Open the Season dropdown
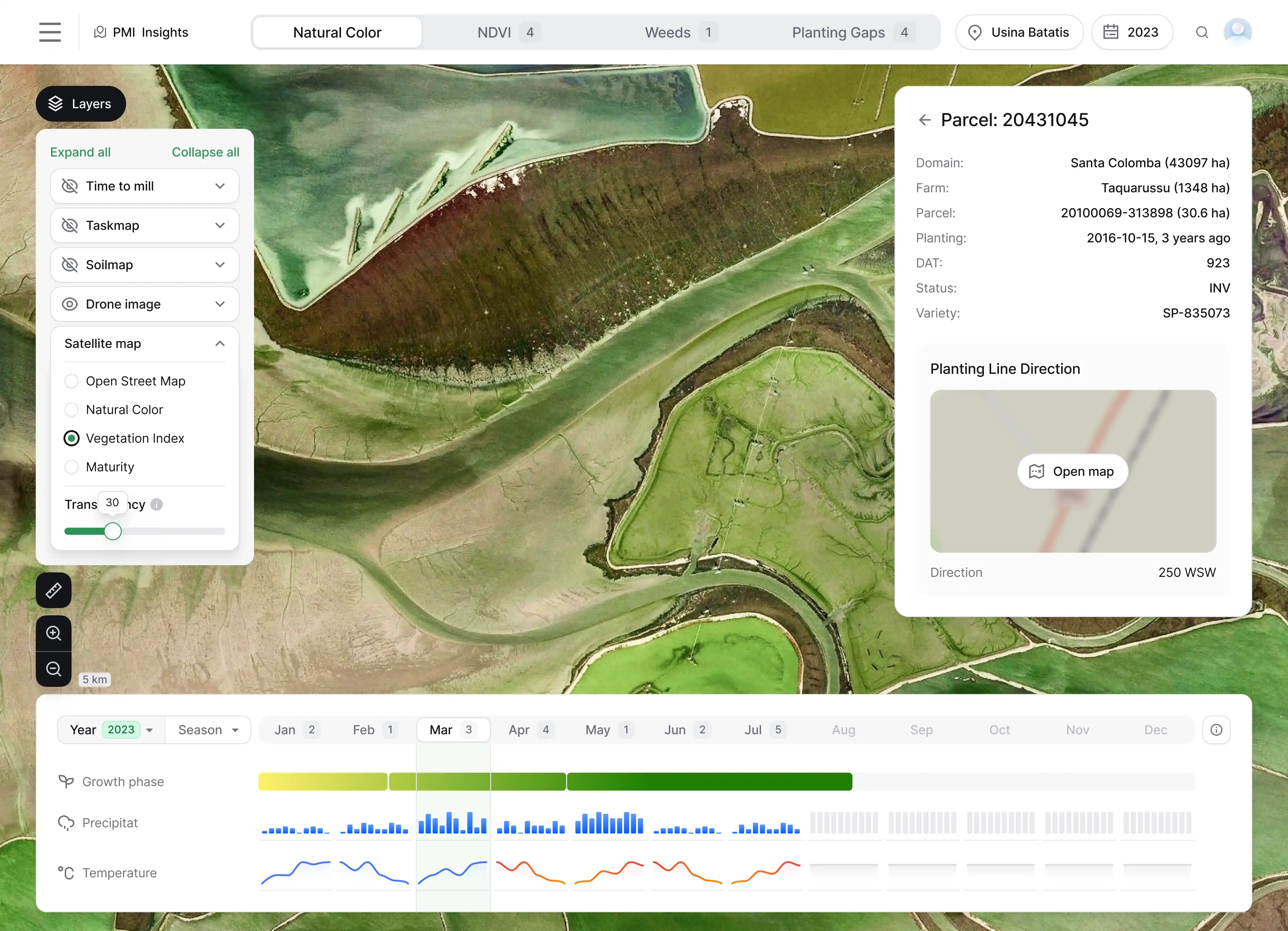The height and width of the screenshot is (931, 1288). tap(208, 729)
